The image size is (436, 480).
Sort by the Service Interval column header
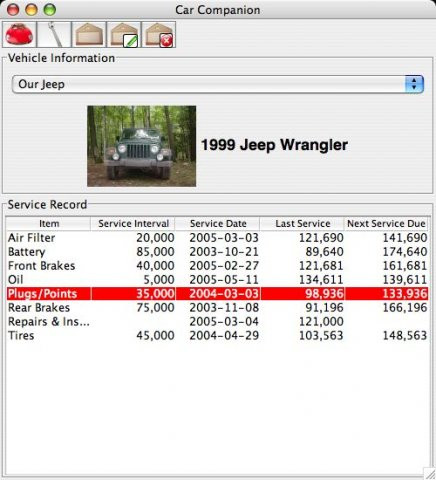pyautogui.click(x=133, y=223)
